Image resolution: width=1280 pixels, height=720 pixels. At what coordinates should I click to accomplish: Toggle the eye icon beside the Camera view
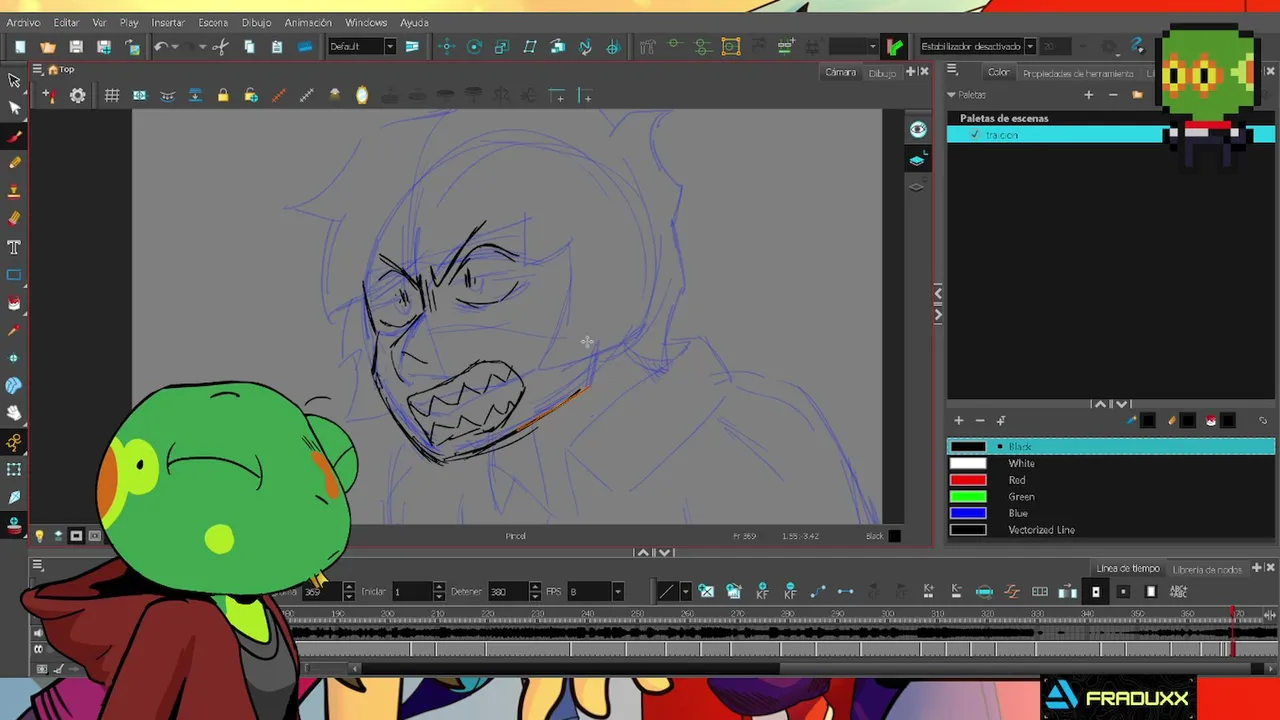(918, 130)
